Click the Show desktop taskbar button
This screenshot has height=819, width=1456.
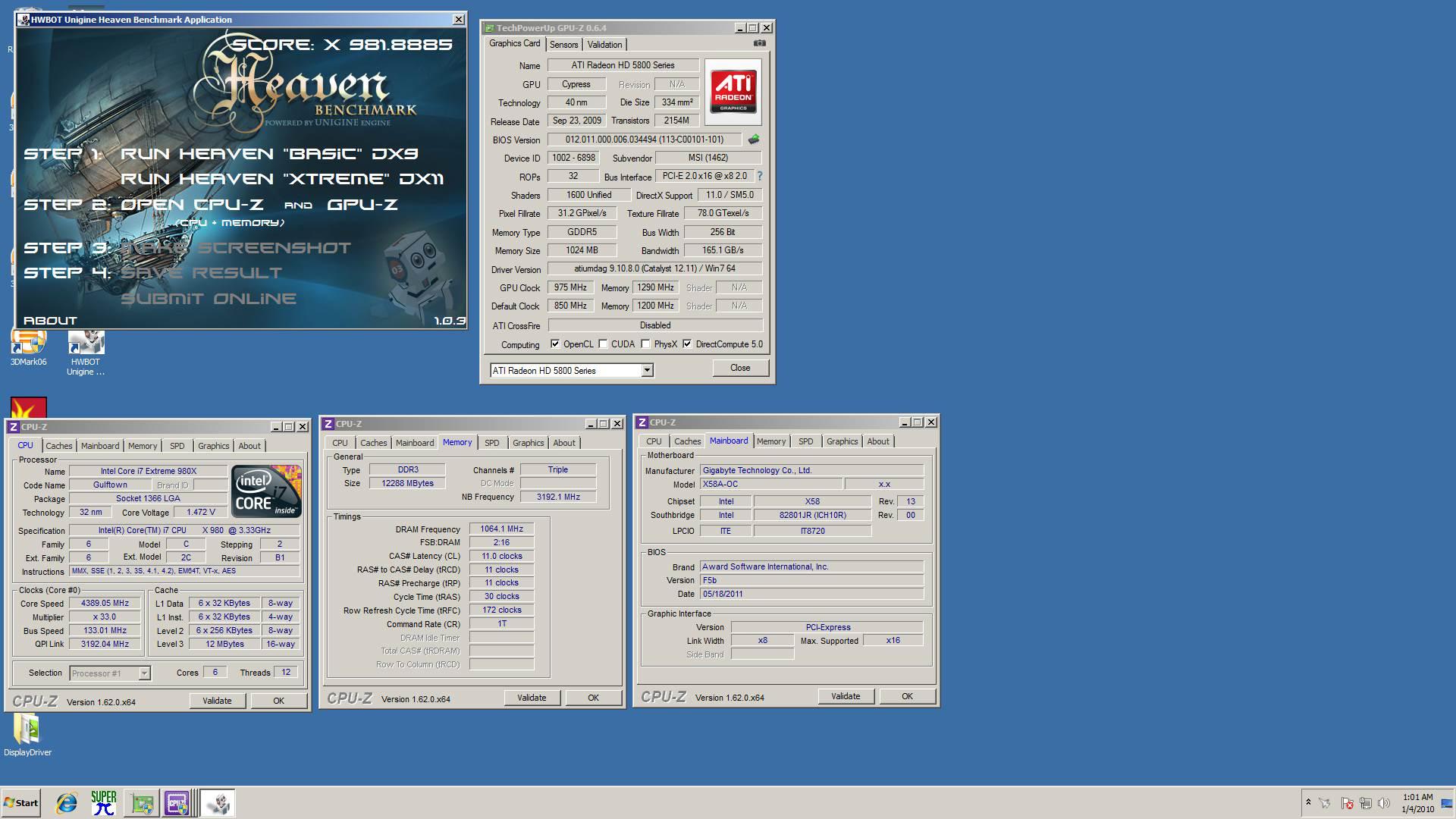pos(1447,803)
